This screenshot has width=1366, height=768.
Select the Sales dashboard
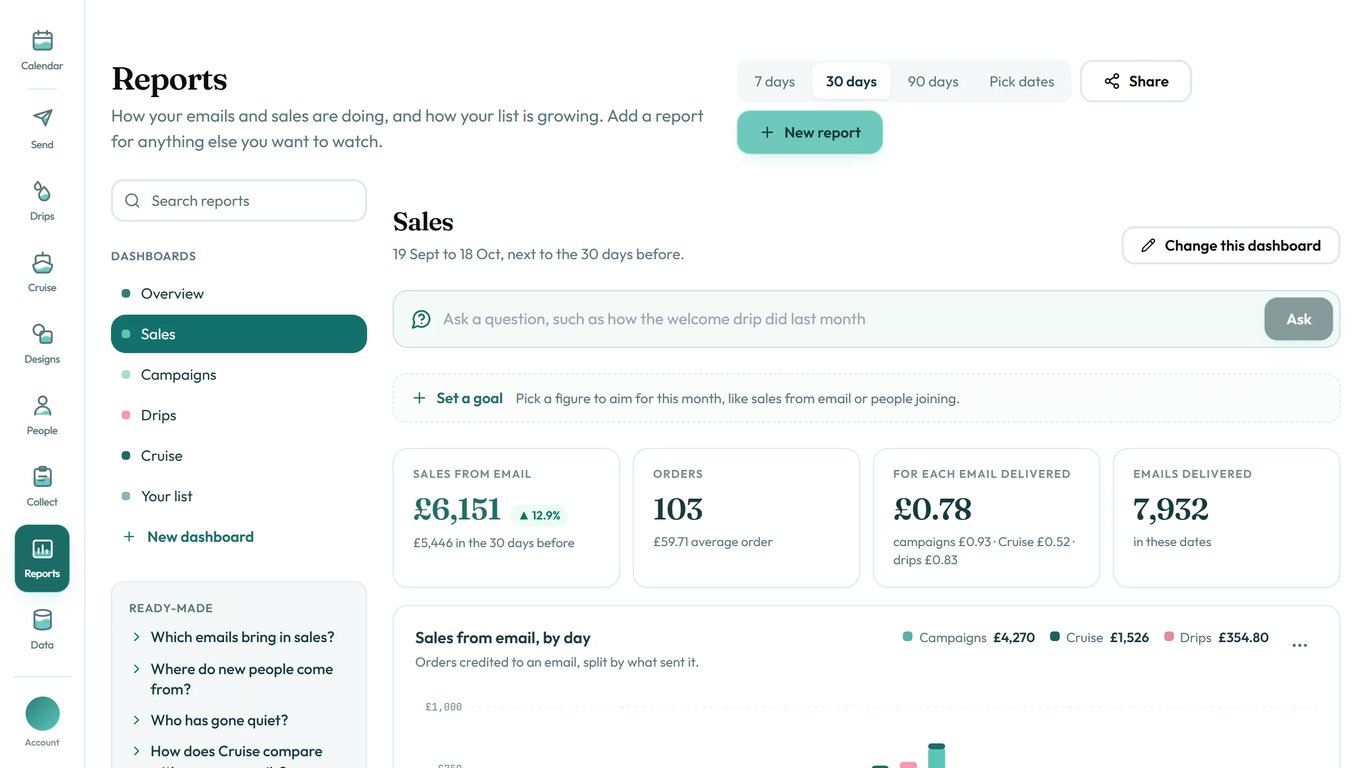(x=239, y=334)
